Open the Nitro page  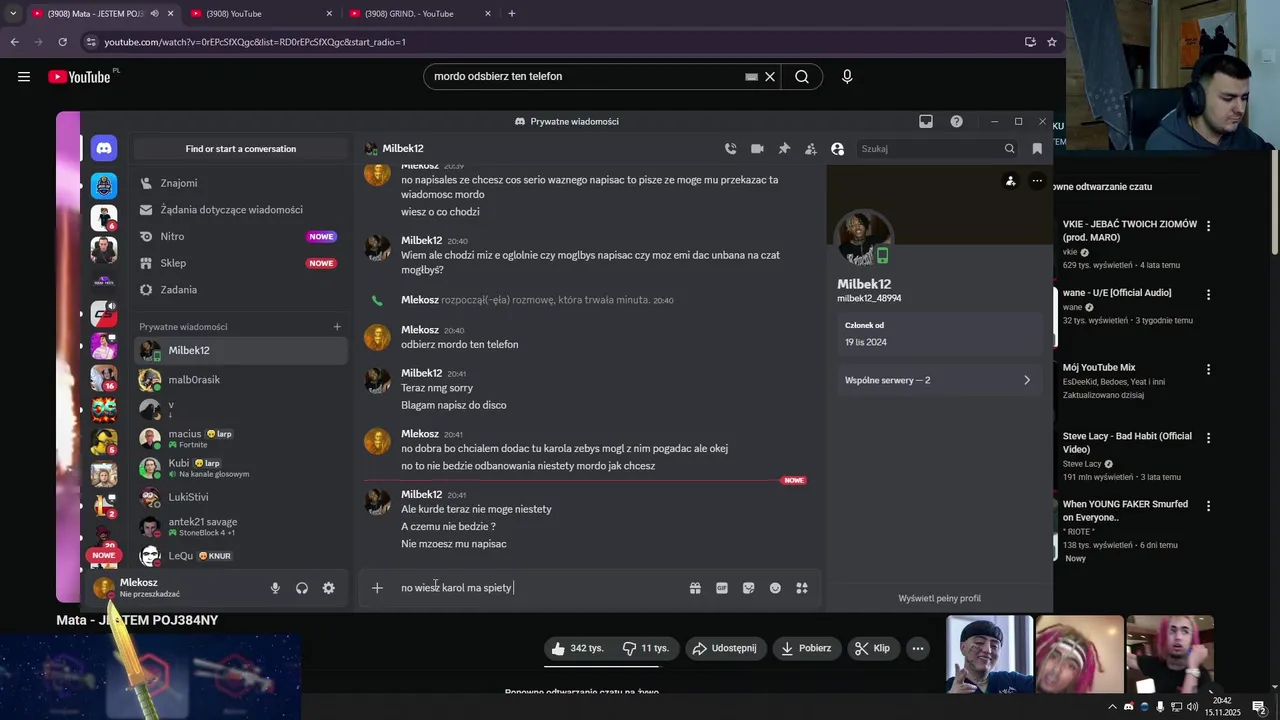tap(241, 236)
